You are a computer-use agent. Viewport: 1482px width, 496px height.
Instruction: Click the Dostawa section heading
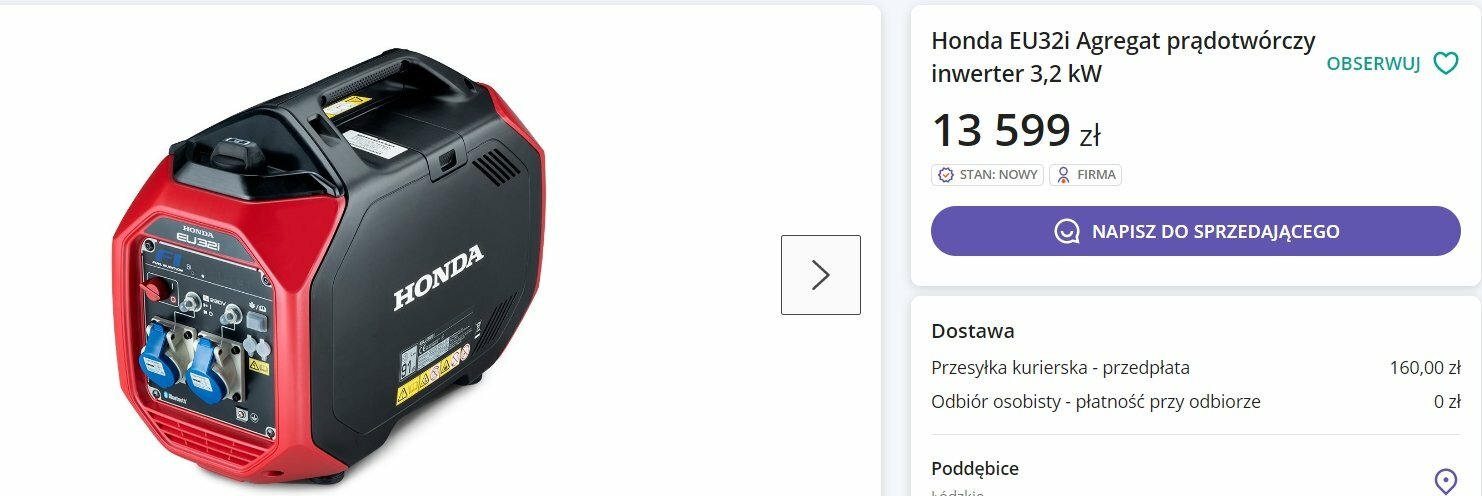click(972, 331)
